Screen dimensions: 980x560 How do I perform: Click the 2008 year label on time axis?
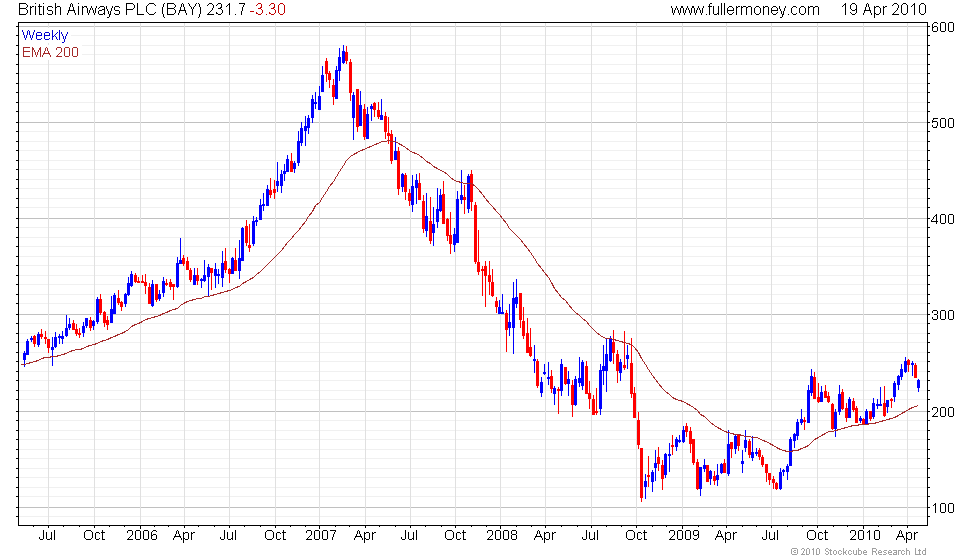(502, 536)
